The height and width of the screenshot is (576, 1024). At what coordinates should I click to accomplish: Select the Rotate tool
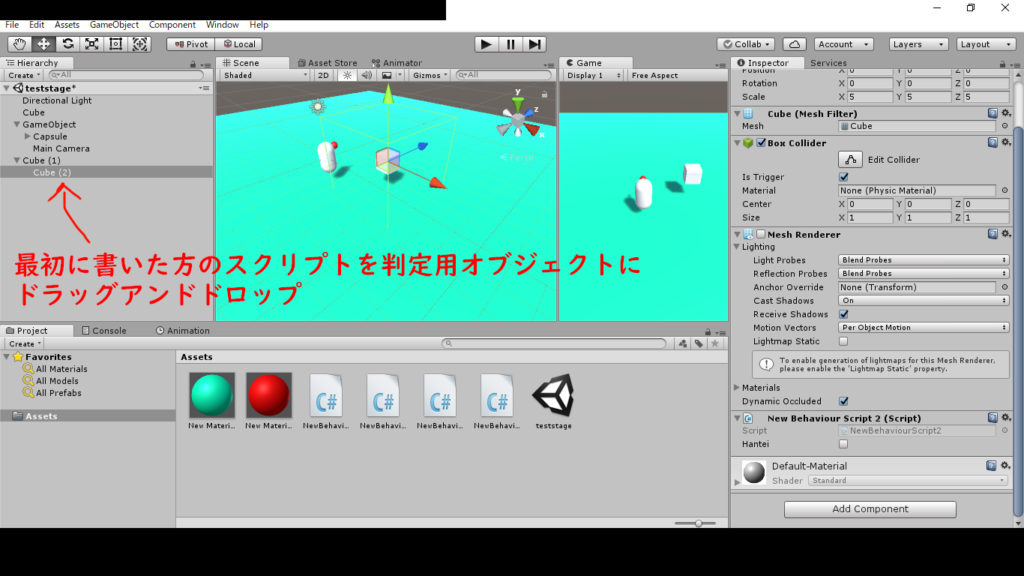[x=68, y=44]
